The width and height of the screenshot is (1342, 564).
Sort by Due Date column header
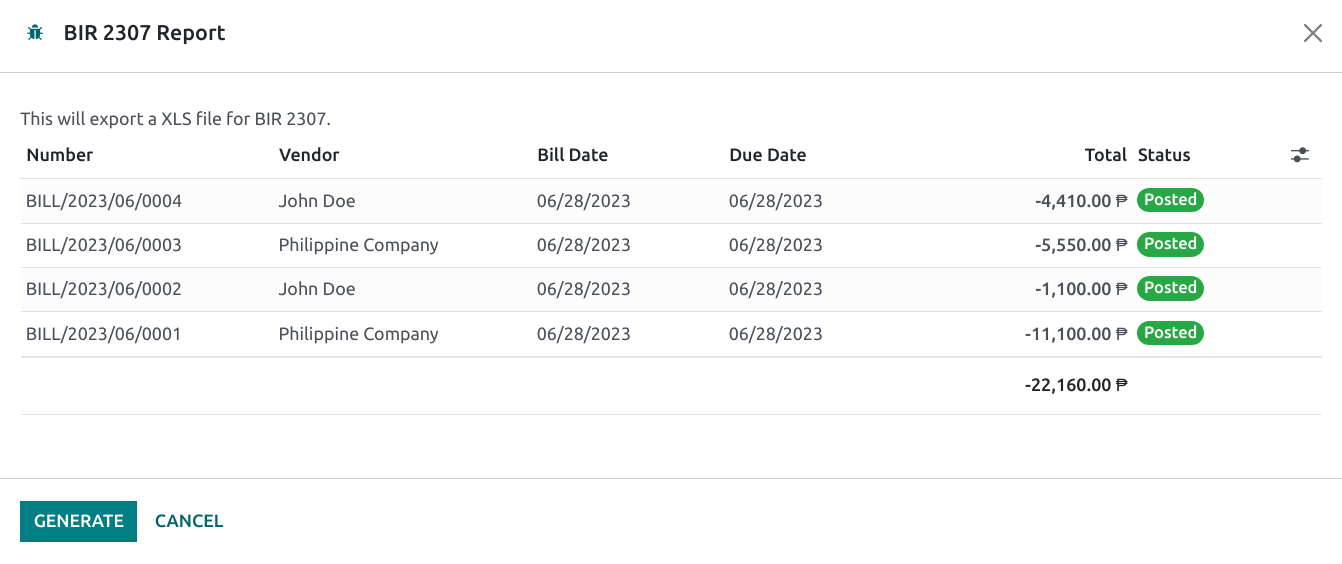[x=767, y=155]
